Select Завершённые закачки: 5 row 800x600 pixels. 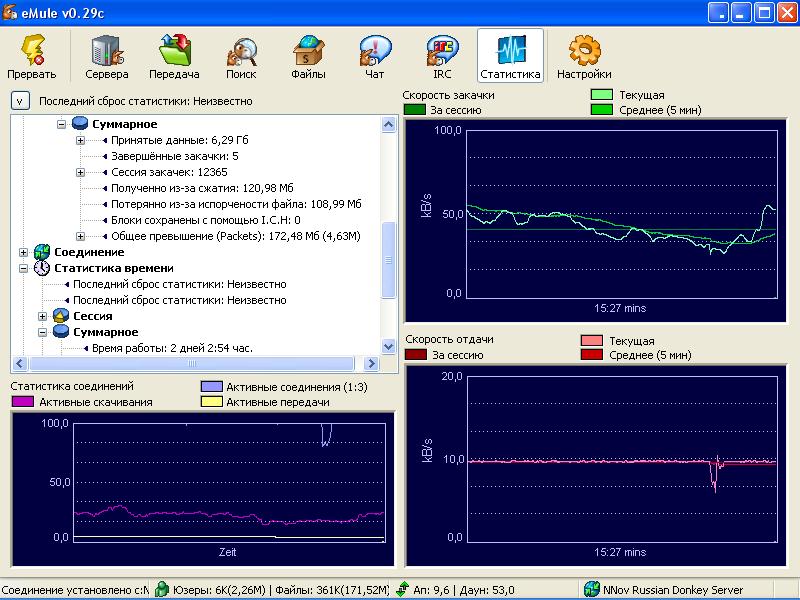pyautogui.click(x=174, y=156)
